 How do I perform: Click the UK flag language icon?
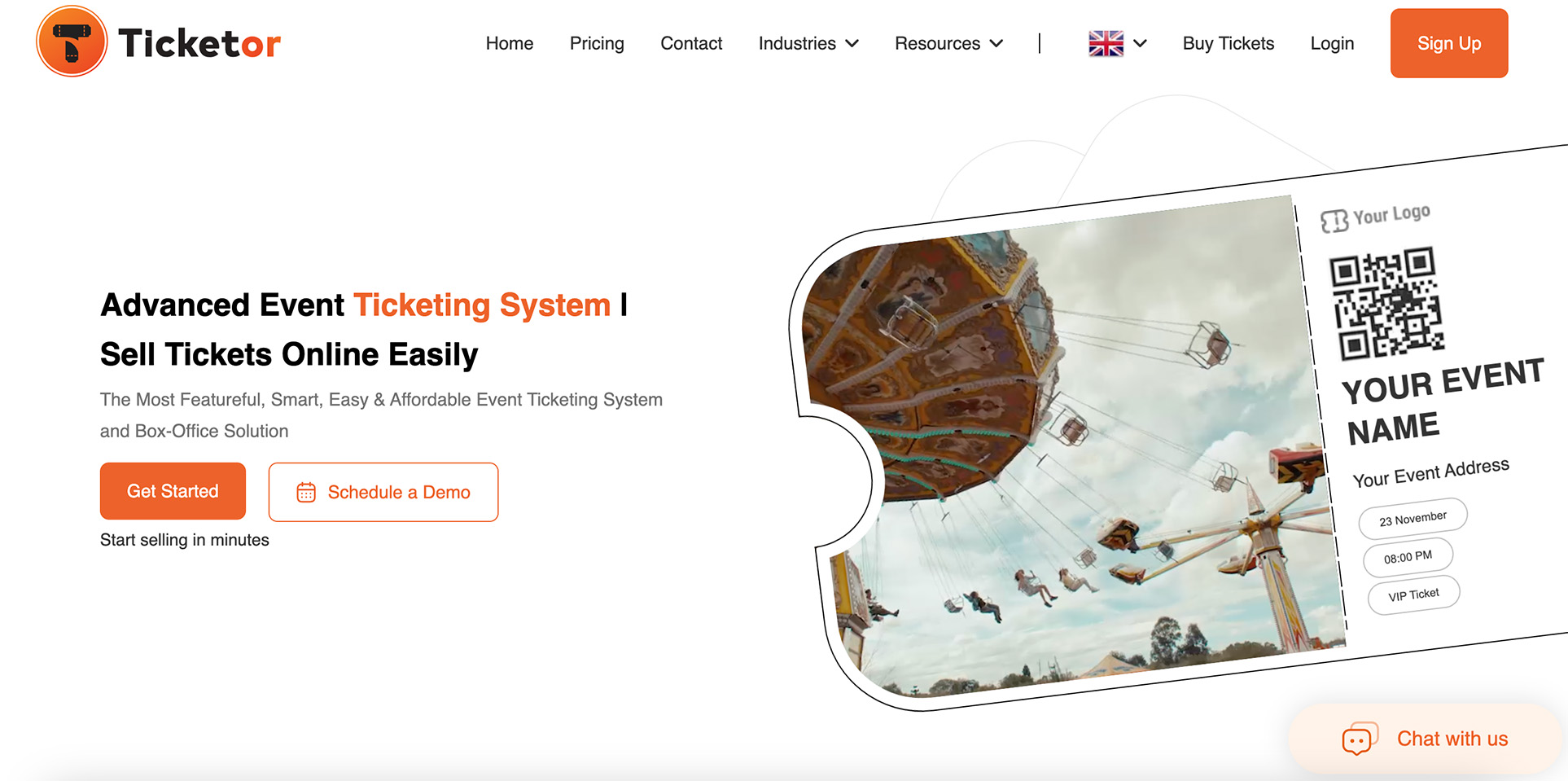(1106, 43)
